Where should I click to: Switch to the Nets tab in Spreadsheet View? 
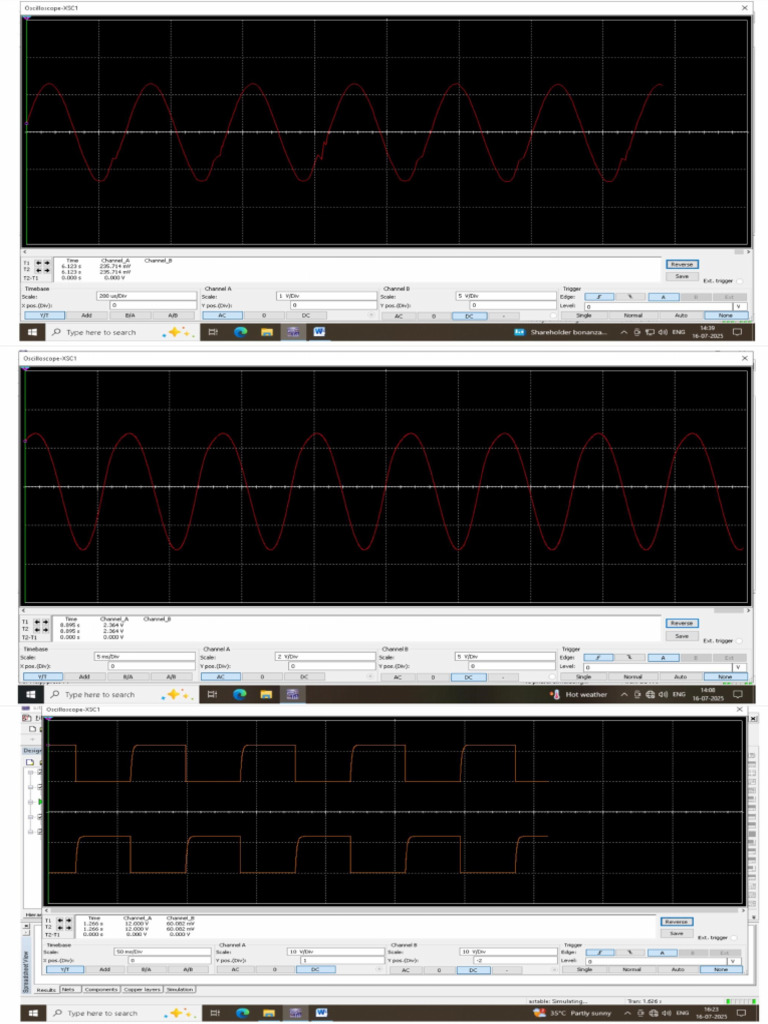tap(69, 989)
